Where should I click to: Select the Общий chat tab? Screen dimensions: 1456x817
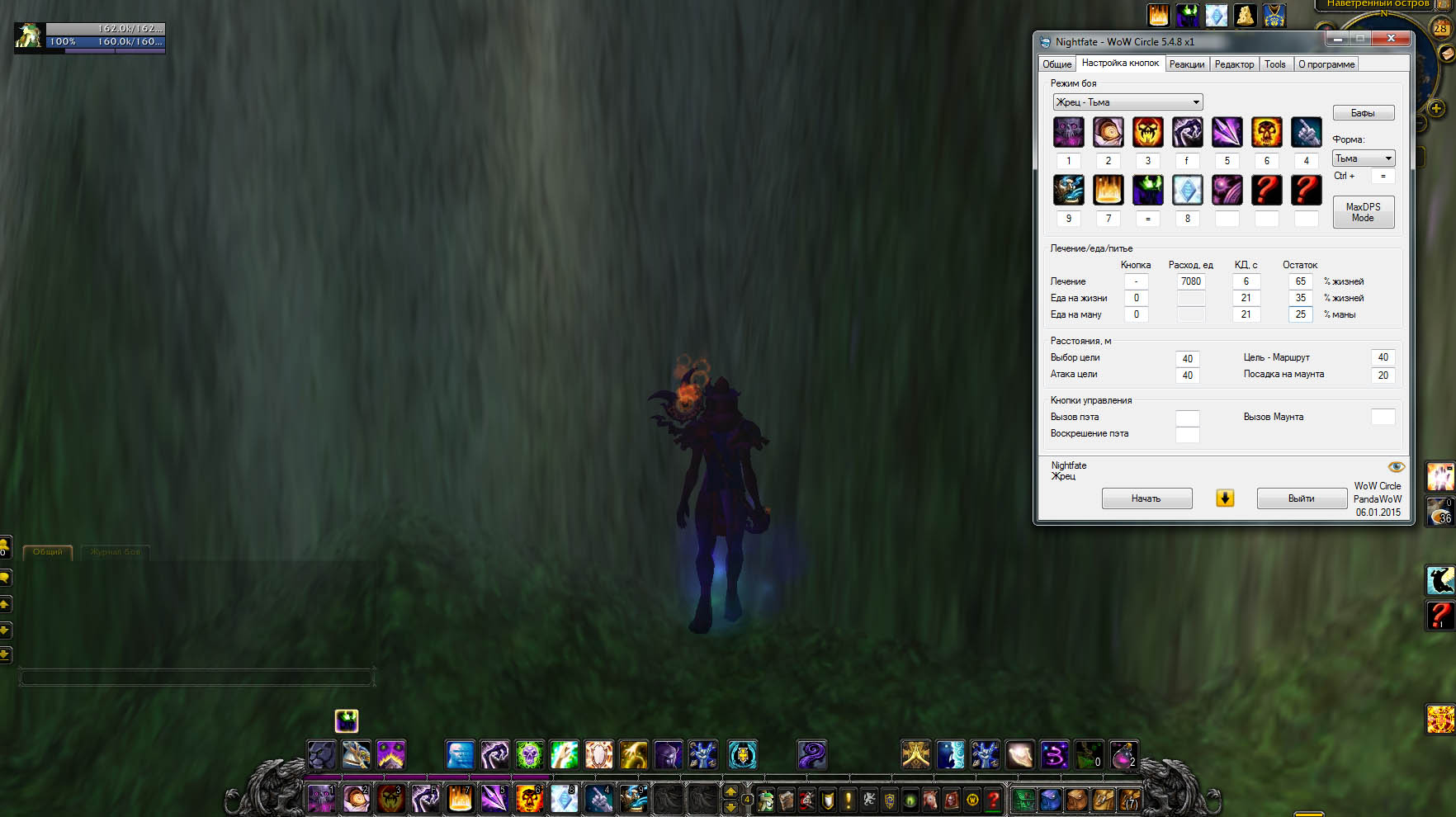48,552
